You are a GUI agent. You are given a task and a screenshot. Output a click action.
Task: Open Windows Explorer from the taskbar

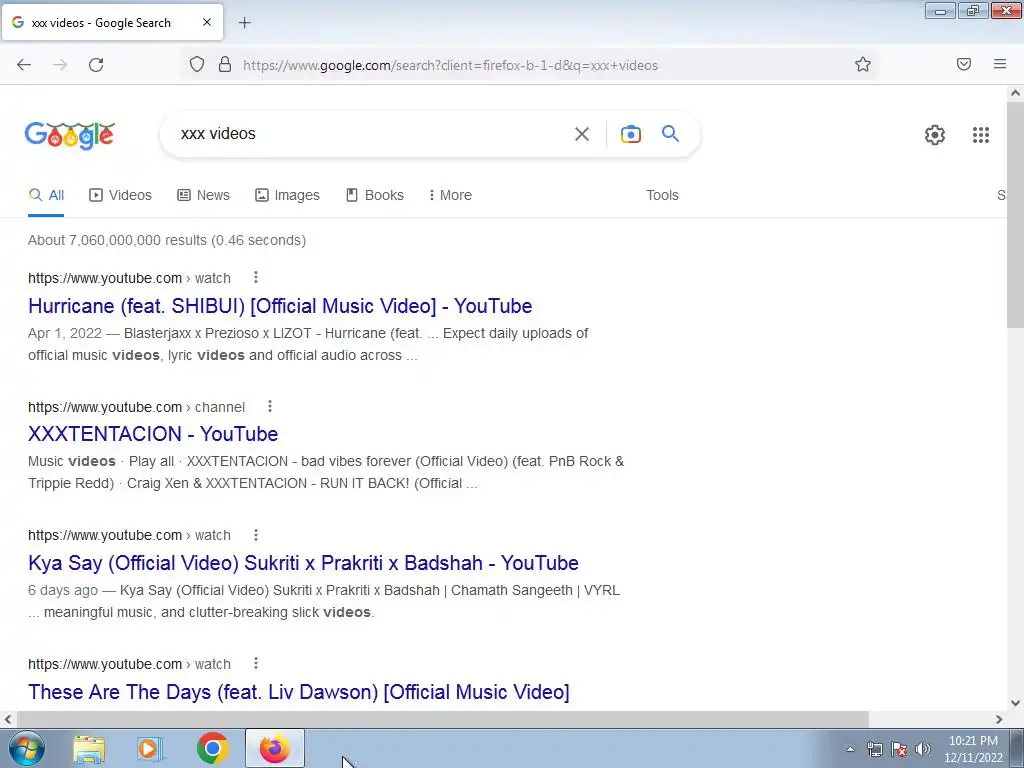[x=89, y=748]
